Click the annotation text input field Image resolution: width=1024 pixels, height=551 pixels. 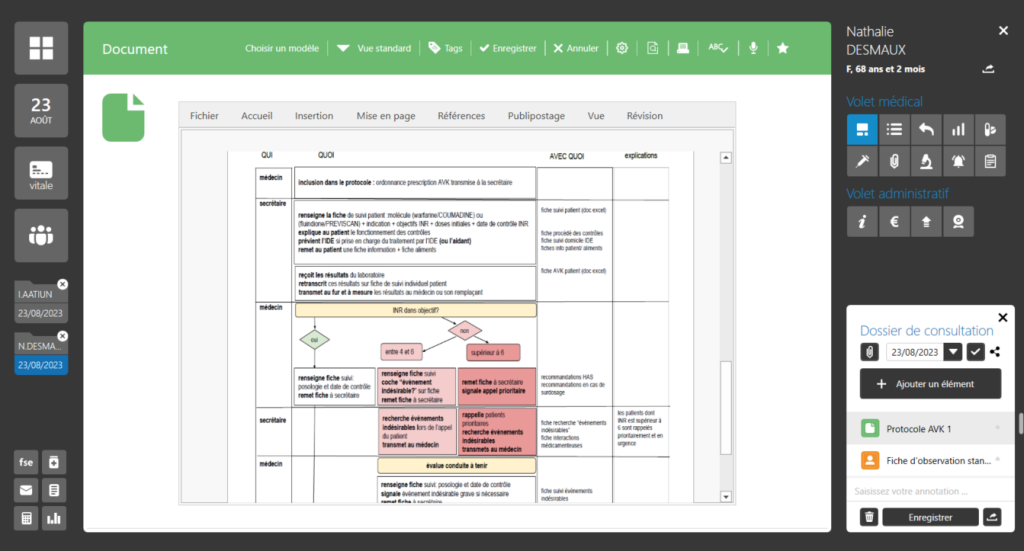click(925, 492)
